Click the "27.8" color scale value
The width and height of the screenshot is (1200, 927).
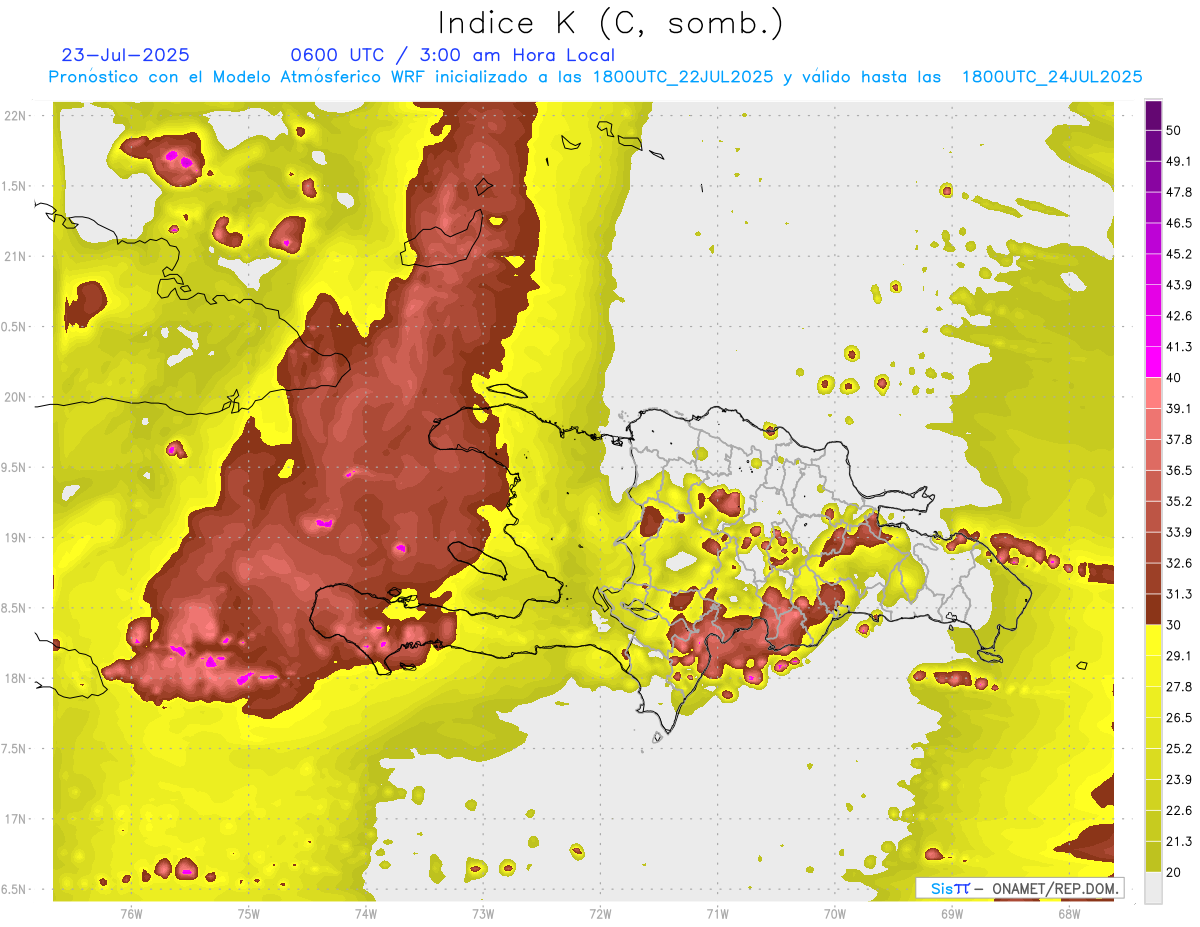1179,687
